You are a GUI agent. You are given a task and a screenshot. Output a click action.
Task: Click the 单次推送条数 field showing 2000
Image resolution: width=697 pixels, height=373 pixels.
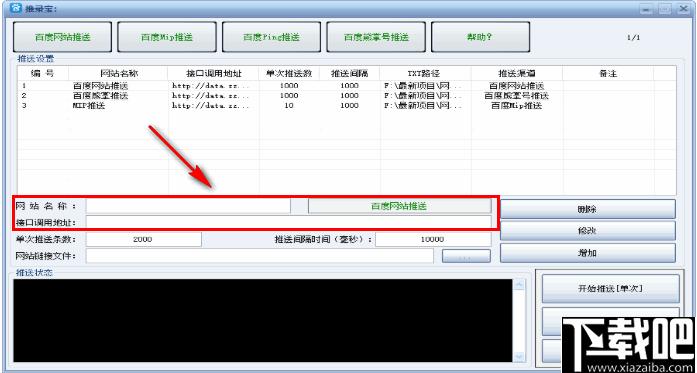[144, 239]
